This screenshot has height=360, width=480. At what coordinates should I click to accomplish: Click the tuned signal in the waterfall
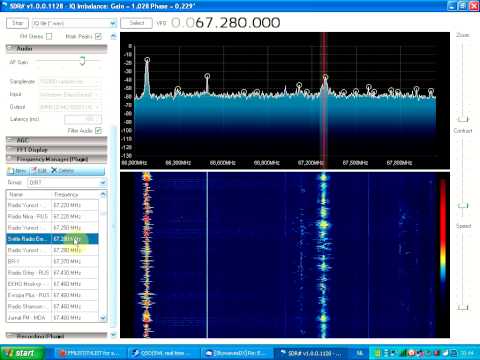(x=323, y=255)
